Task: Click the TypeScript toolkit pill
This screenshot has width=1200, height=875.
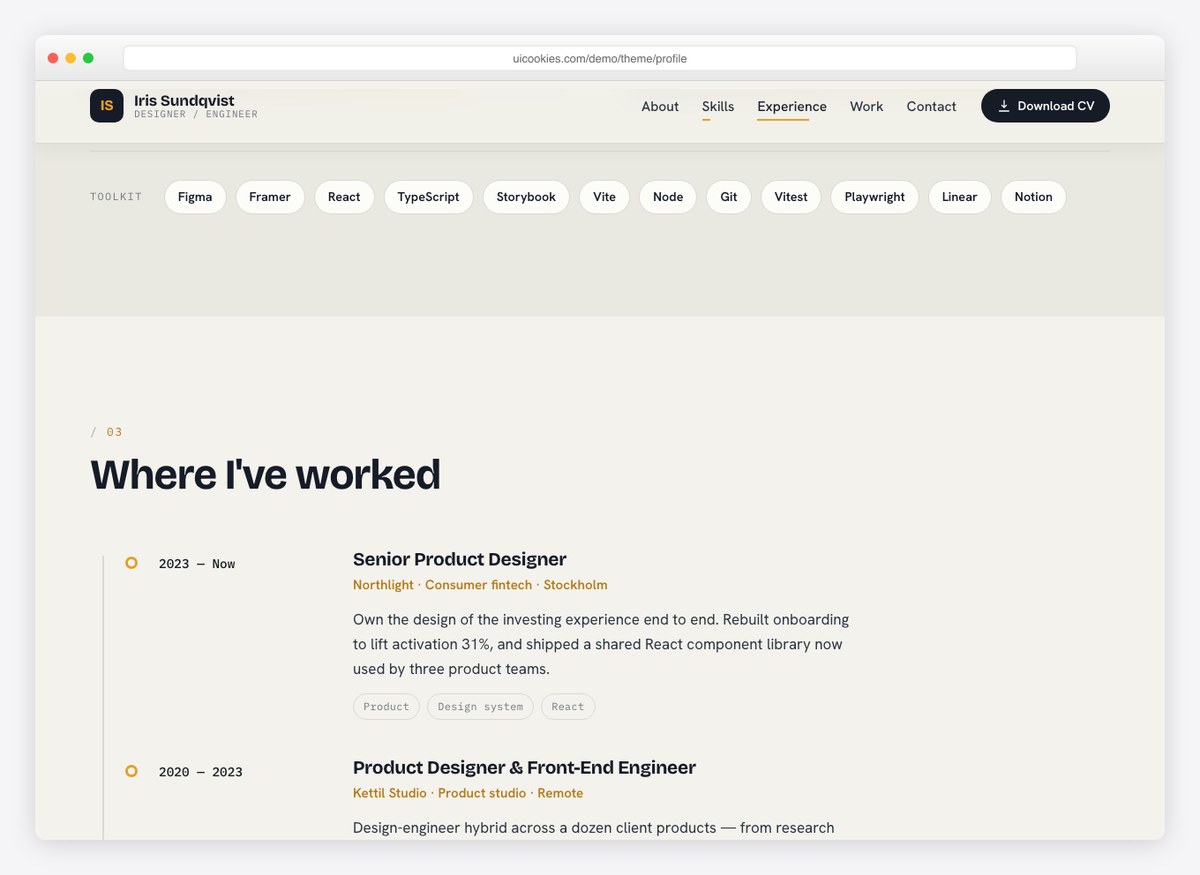Action: [x=428, y=197]
